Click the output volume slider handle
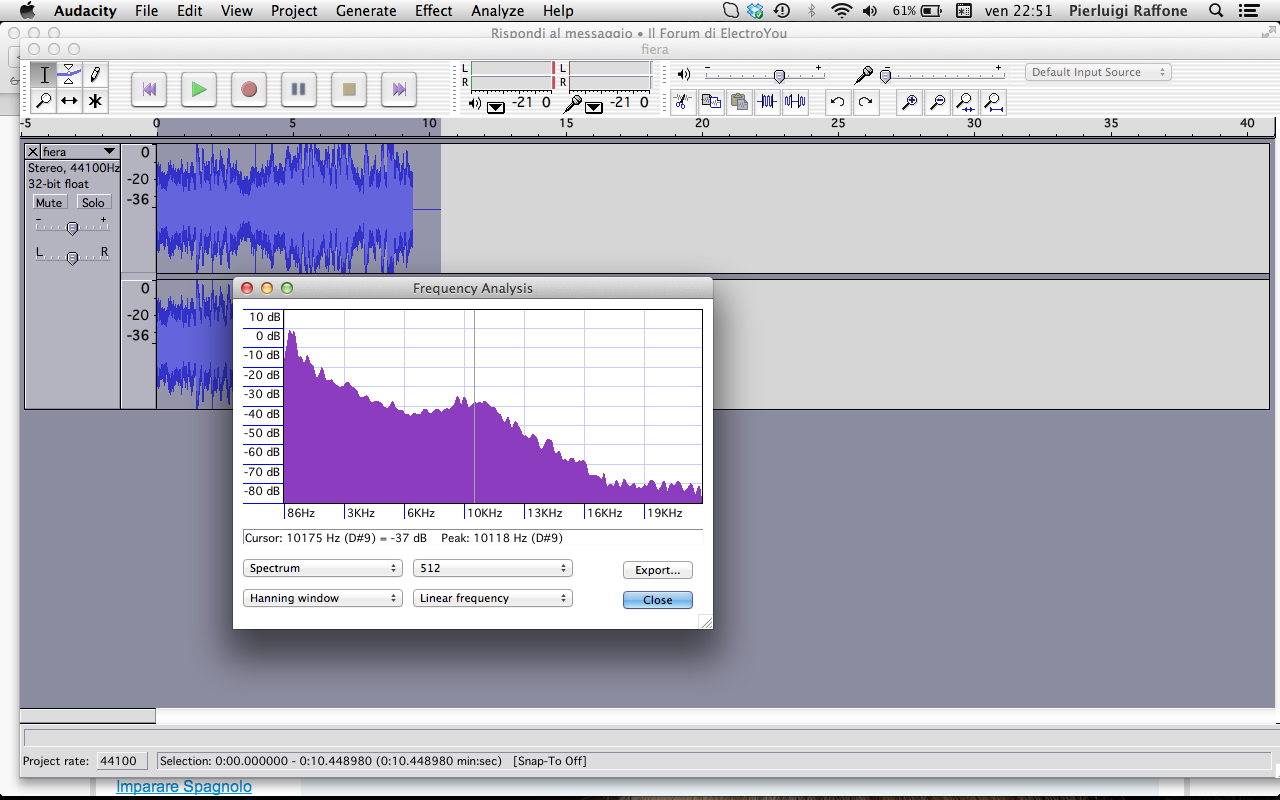The height and width of the screenshot is (800, 1280). coord(779,76)
